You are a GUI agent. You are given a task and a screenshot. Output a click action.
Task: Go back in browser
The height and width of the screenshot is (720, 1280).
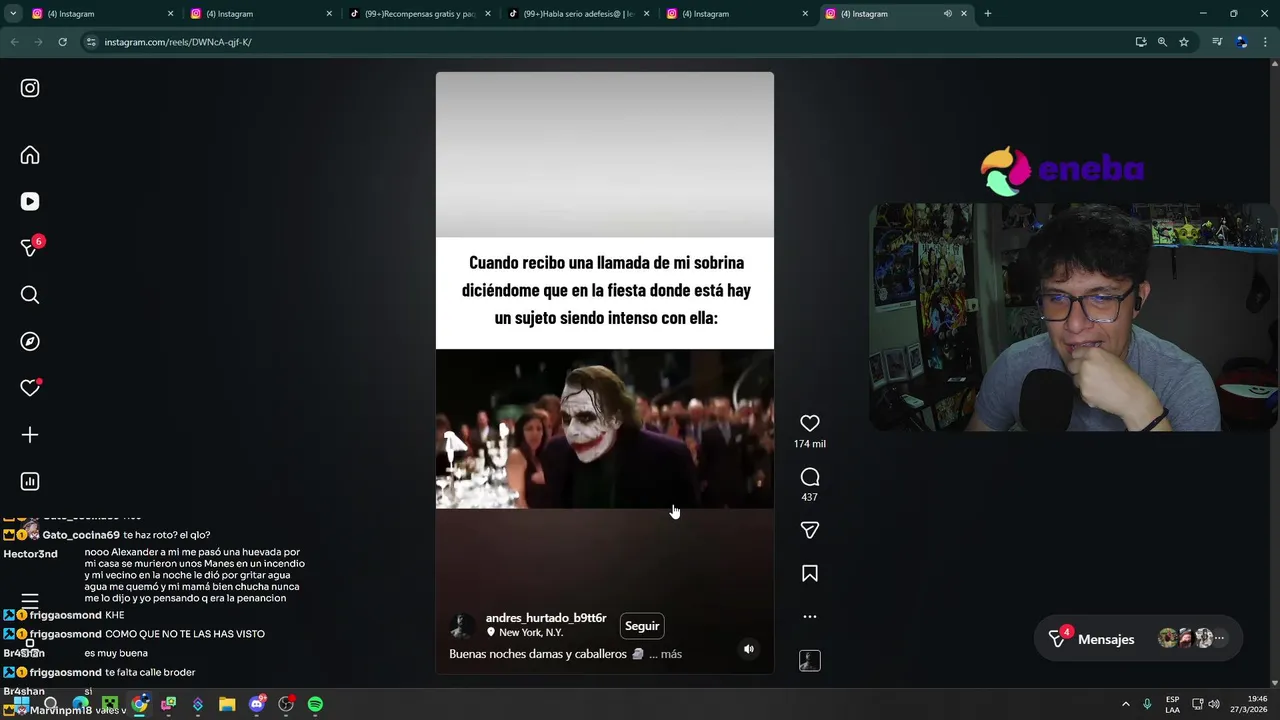(x=14, y=42)
